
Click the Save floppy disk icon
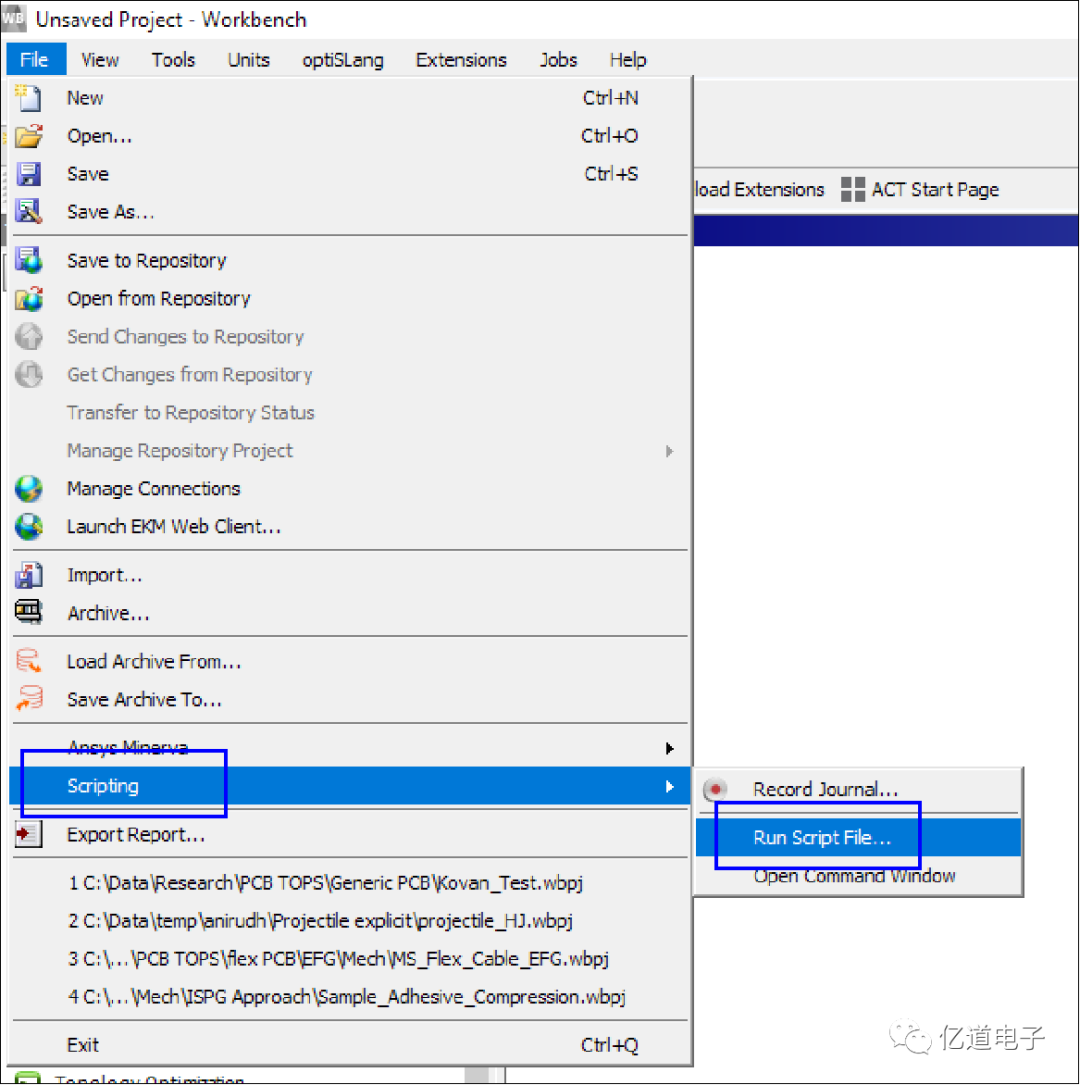29,174
